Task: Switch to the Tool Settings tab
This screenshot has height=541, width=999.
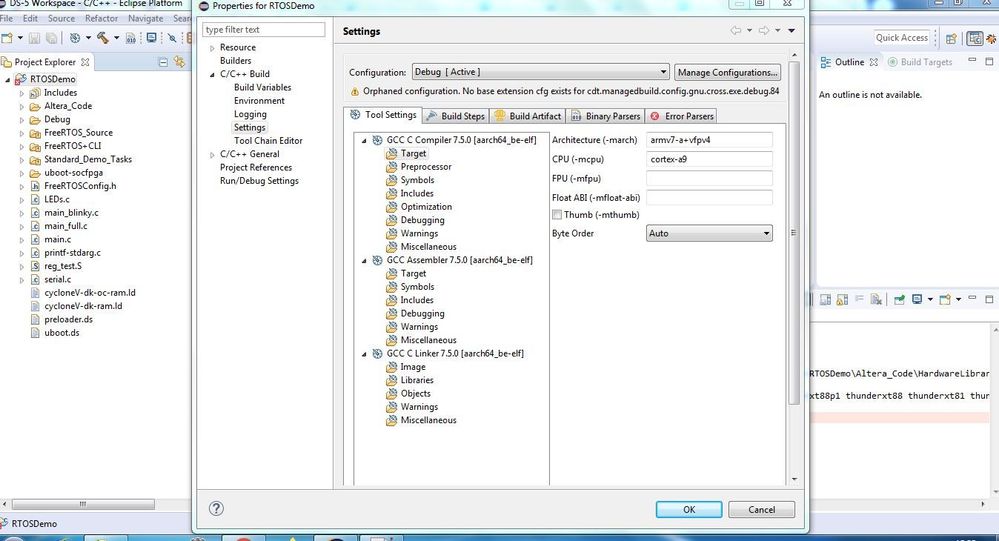Action: click(383, 115)
